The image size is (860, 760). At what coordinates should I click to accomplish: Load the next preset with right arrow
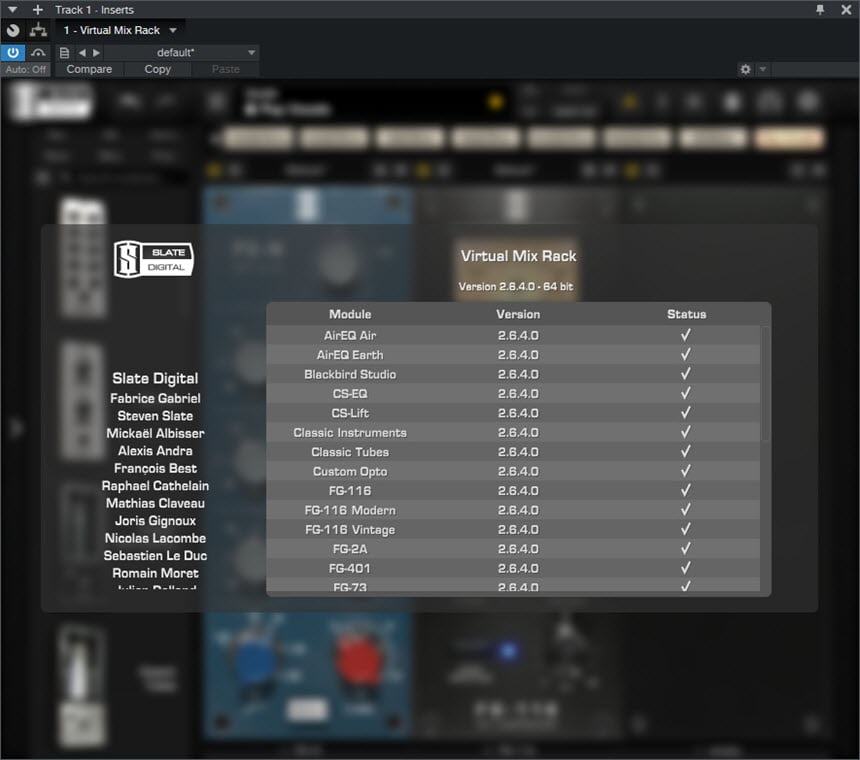tap(96, 53)
